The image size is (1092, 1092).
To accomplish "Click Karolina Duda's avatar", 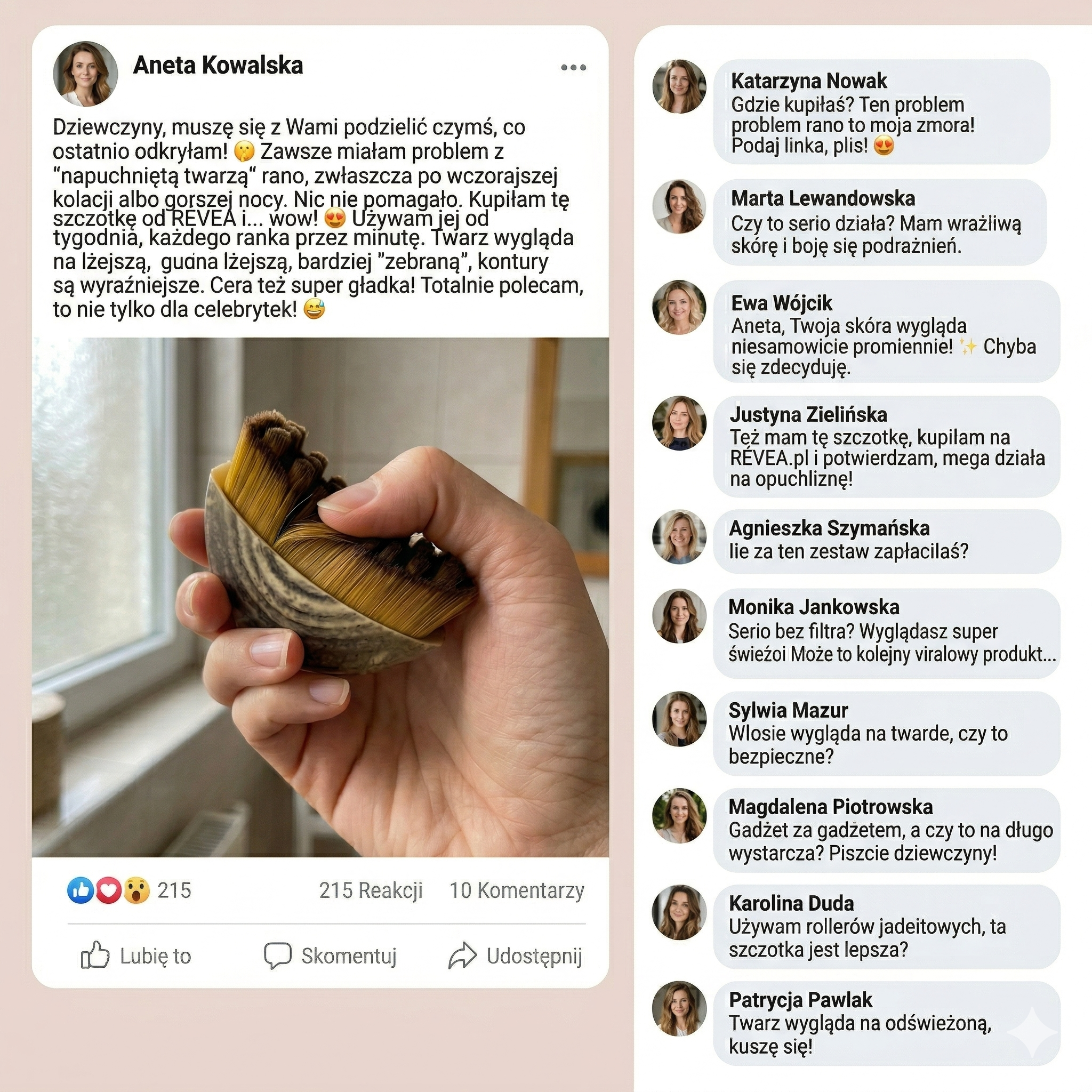I will coord(679,912).
